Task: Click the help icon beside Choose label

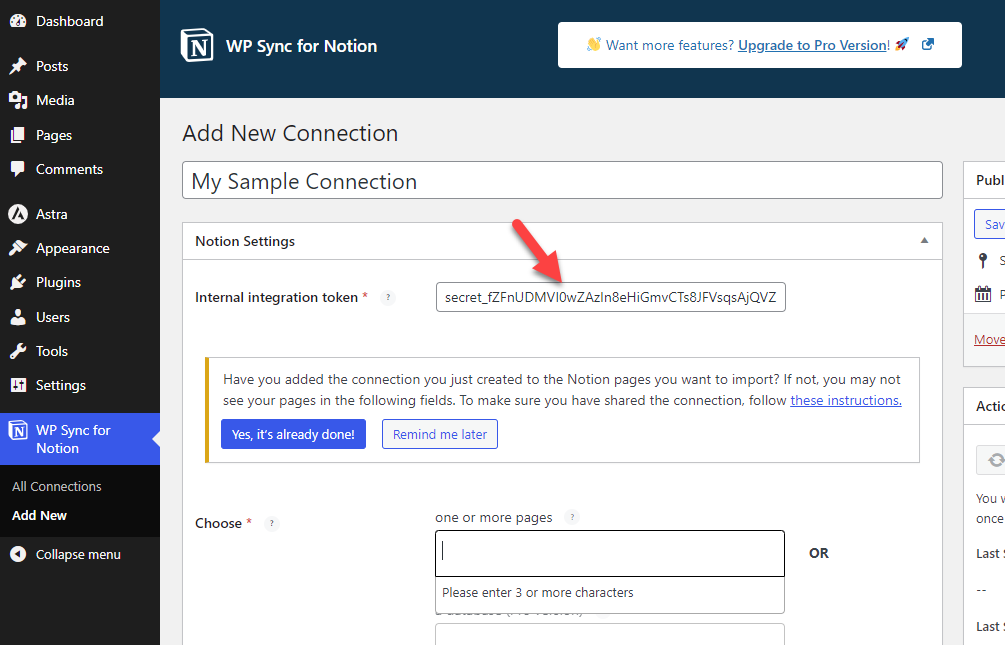Action: pos(272,523)
